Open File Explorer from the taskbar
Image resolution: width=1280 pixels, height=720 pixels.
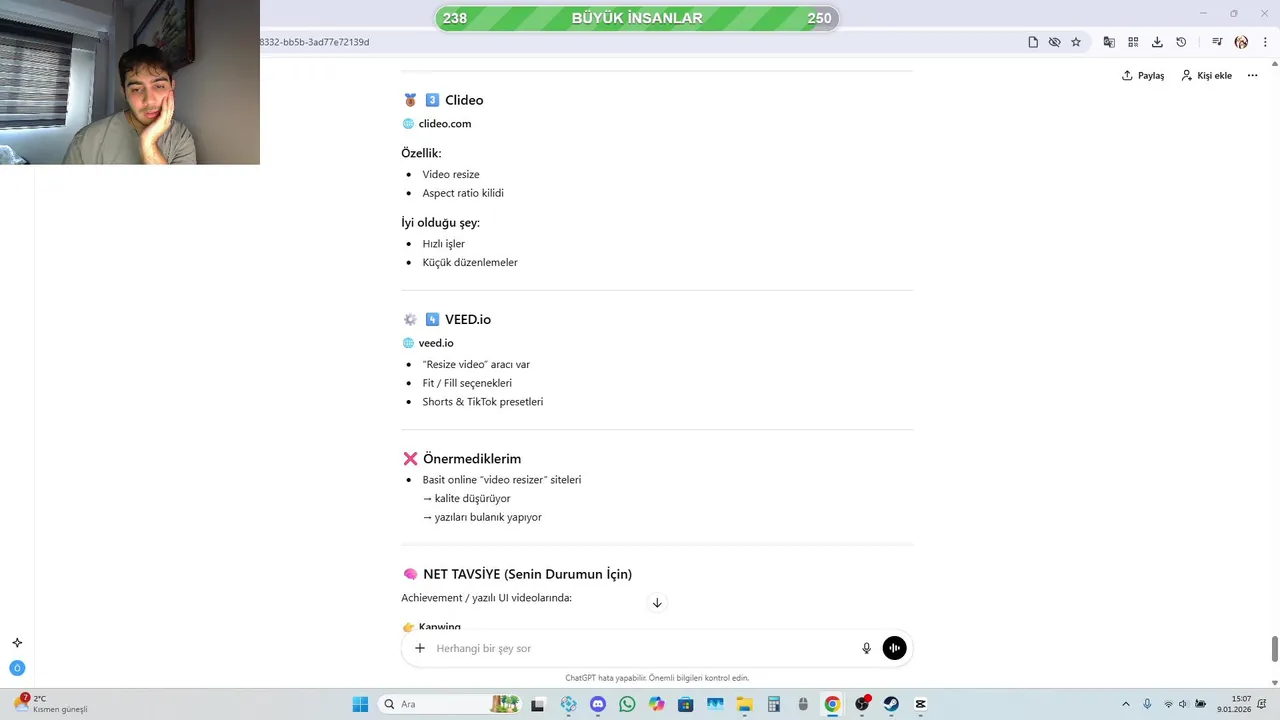pos(745,704)
